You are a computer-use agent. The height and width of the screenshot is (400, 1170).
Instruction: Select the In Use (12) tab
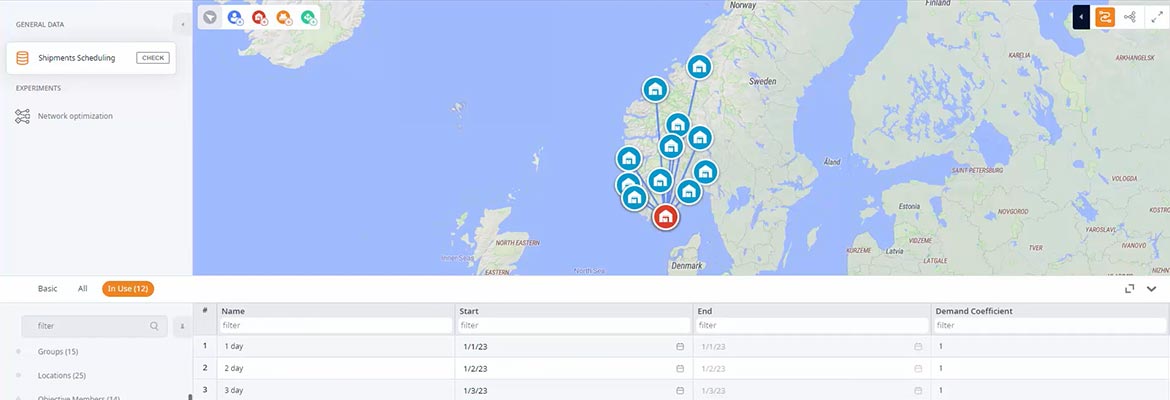coord(128,288)
